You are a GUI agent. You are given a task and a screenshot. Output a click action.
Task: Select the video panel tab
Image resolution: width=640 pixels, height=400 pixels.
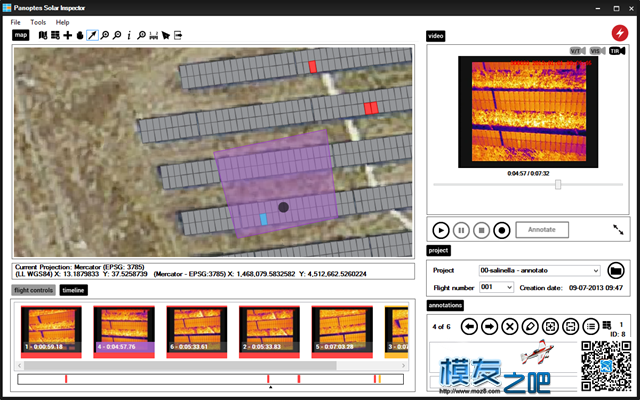coord(436,36)
